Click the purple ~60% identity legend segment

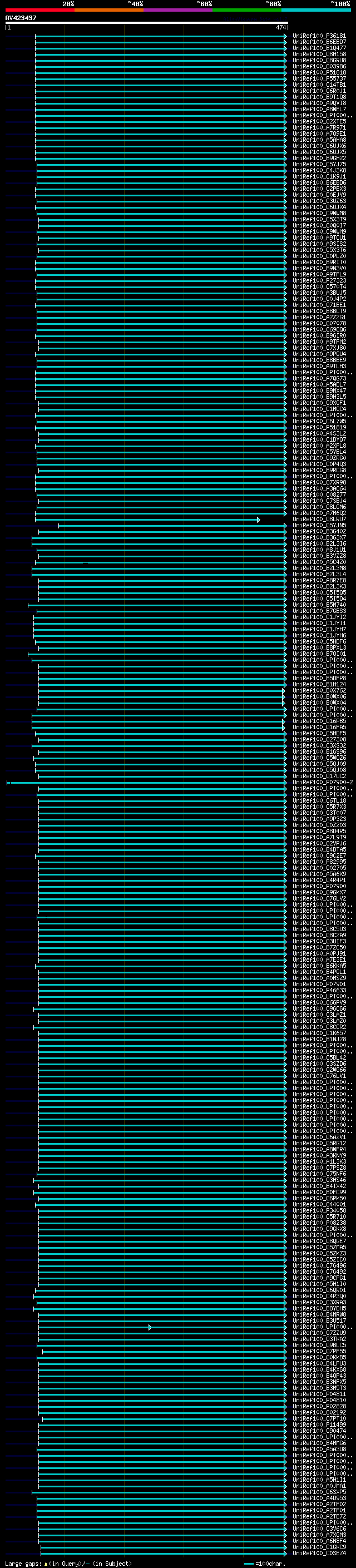[x=179, y=10]
